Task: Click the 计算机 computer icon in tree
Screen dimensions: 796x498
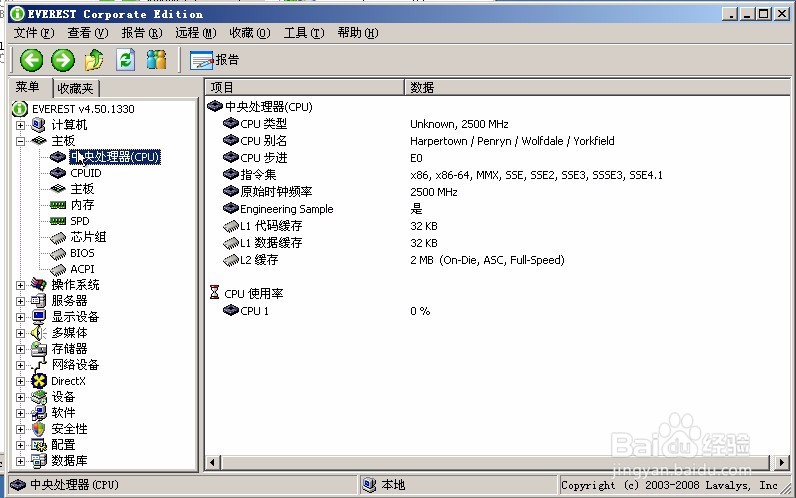Action: point(39,125)
